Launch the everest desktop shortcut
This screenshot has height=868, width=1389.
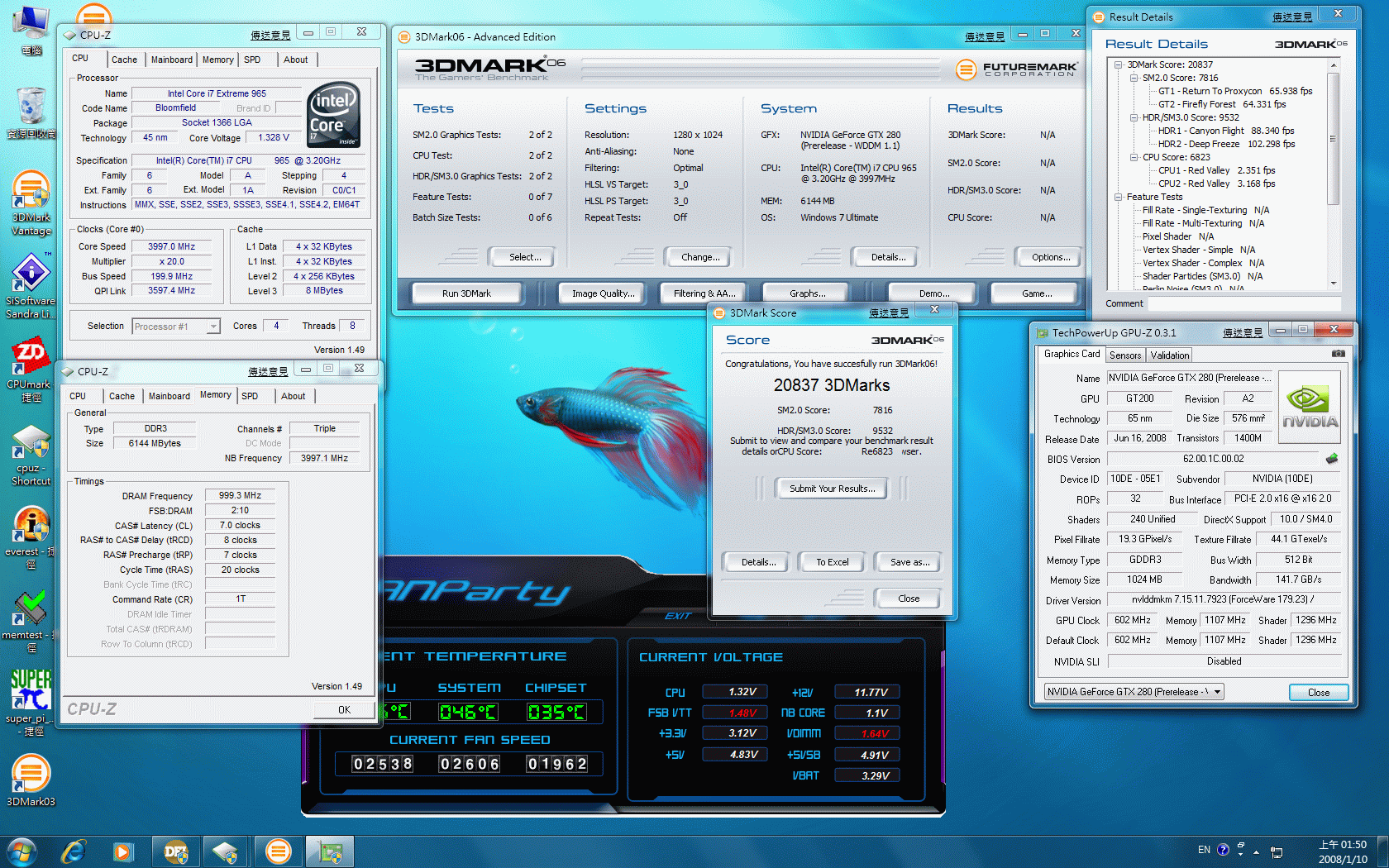click(x=31, y=536)
